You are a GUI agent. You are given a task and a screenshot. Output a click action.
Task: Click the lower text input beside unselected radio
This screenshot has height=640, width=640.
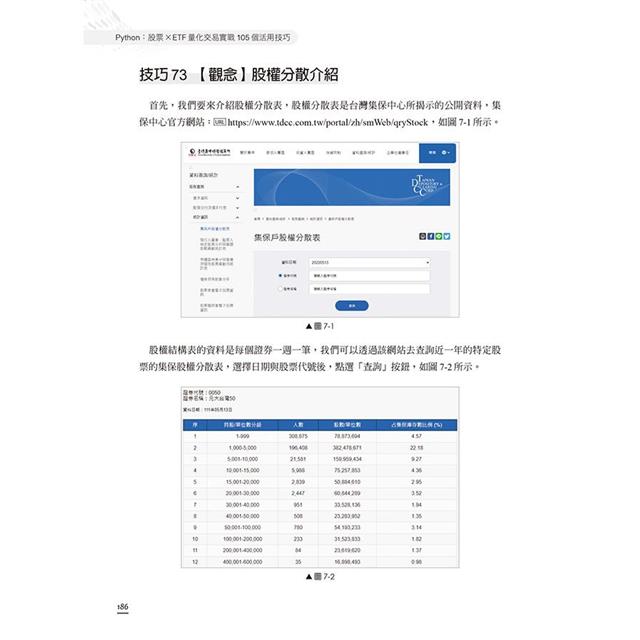tap(369, 289)
